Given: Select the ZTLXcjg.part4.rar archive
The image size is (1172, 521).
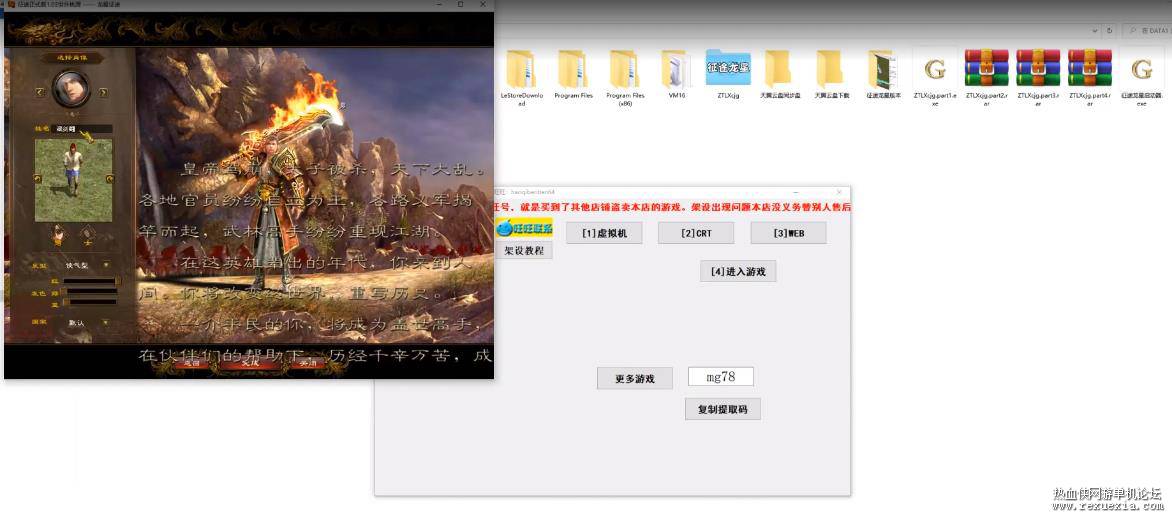Looking at the screenshot, I should (1090, 77).
